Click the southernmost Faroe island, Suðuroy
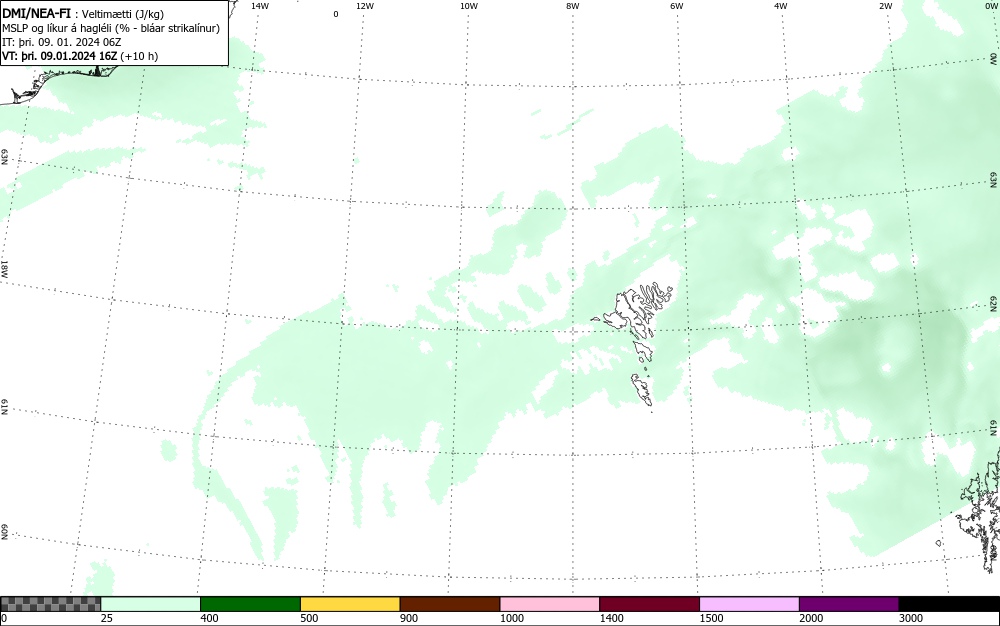 coord(642,389)
